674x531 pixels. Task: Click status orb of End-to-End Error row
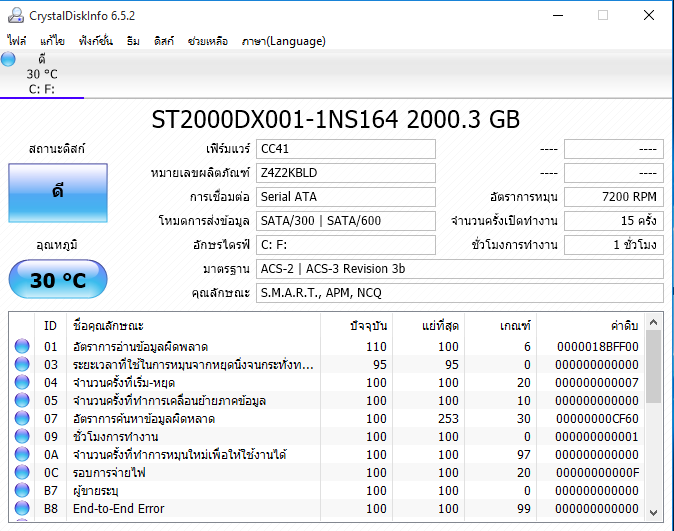coord(22,509)
